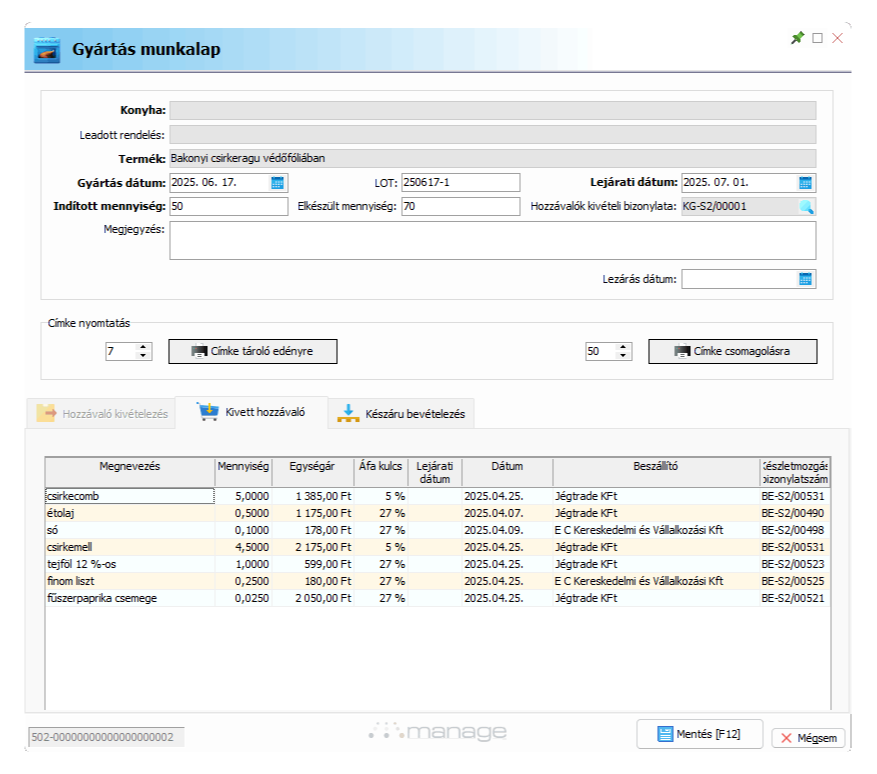Open the Lezárás dátum calendar picker

pos(805,279)
